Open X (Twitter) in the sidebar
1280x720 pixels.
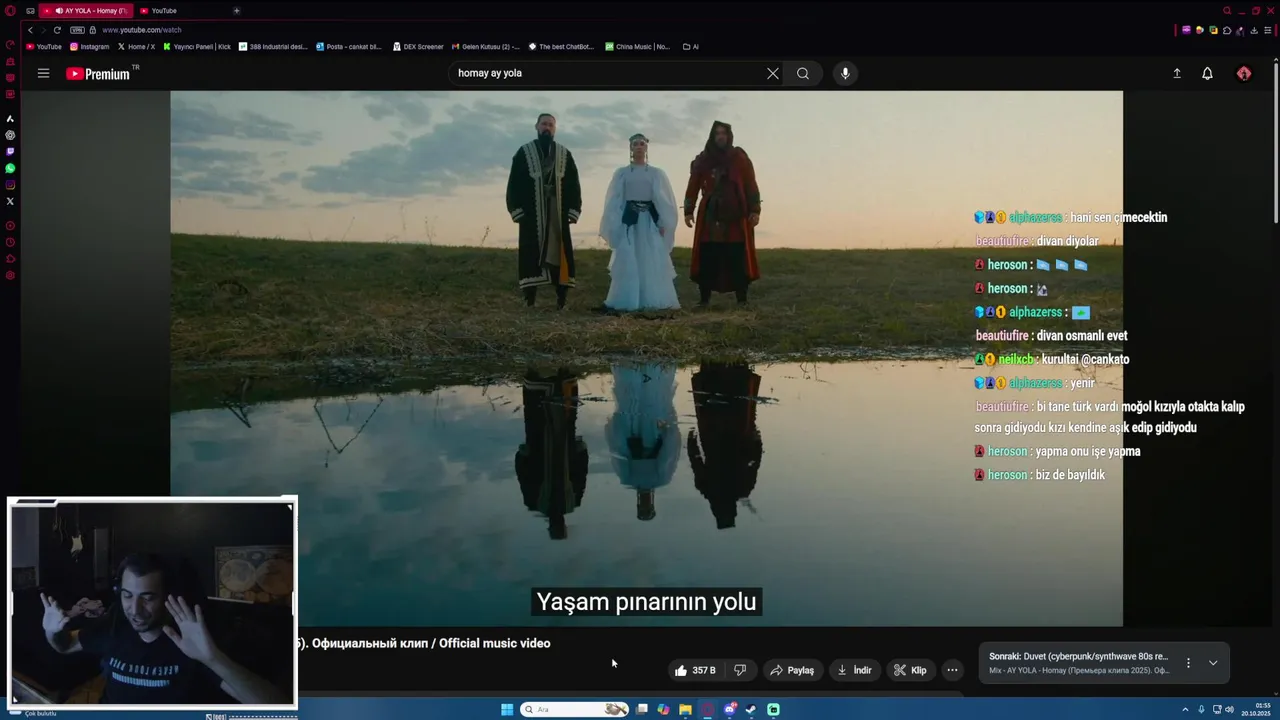[10, 201]
